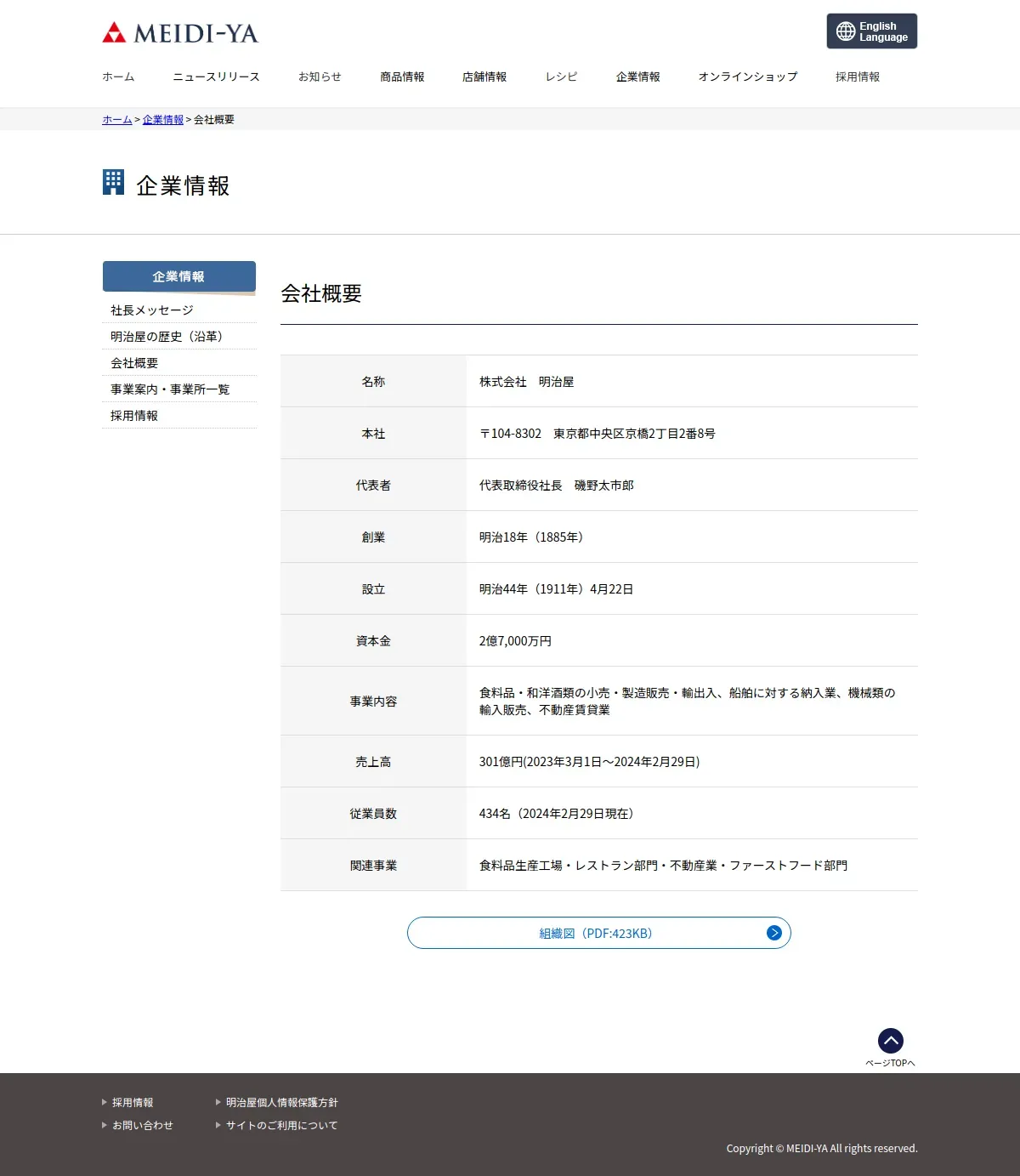The width and height of the screenshot is (1020, 1176).
Task: Open レシピ menu item
Action: tap(561, 77)
